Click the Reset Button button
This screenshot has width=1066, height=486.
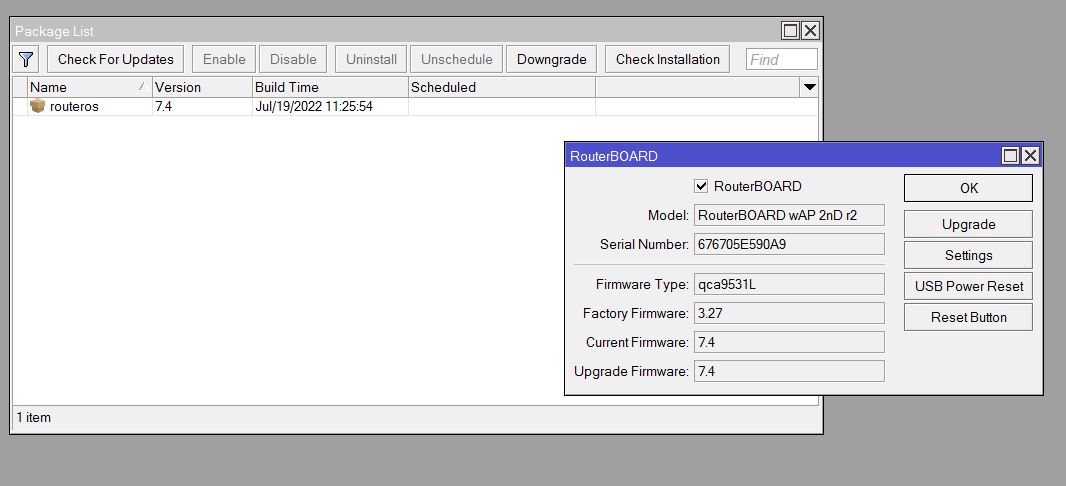click(x=968, y=317)
